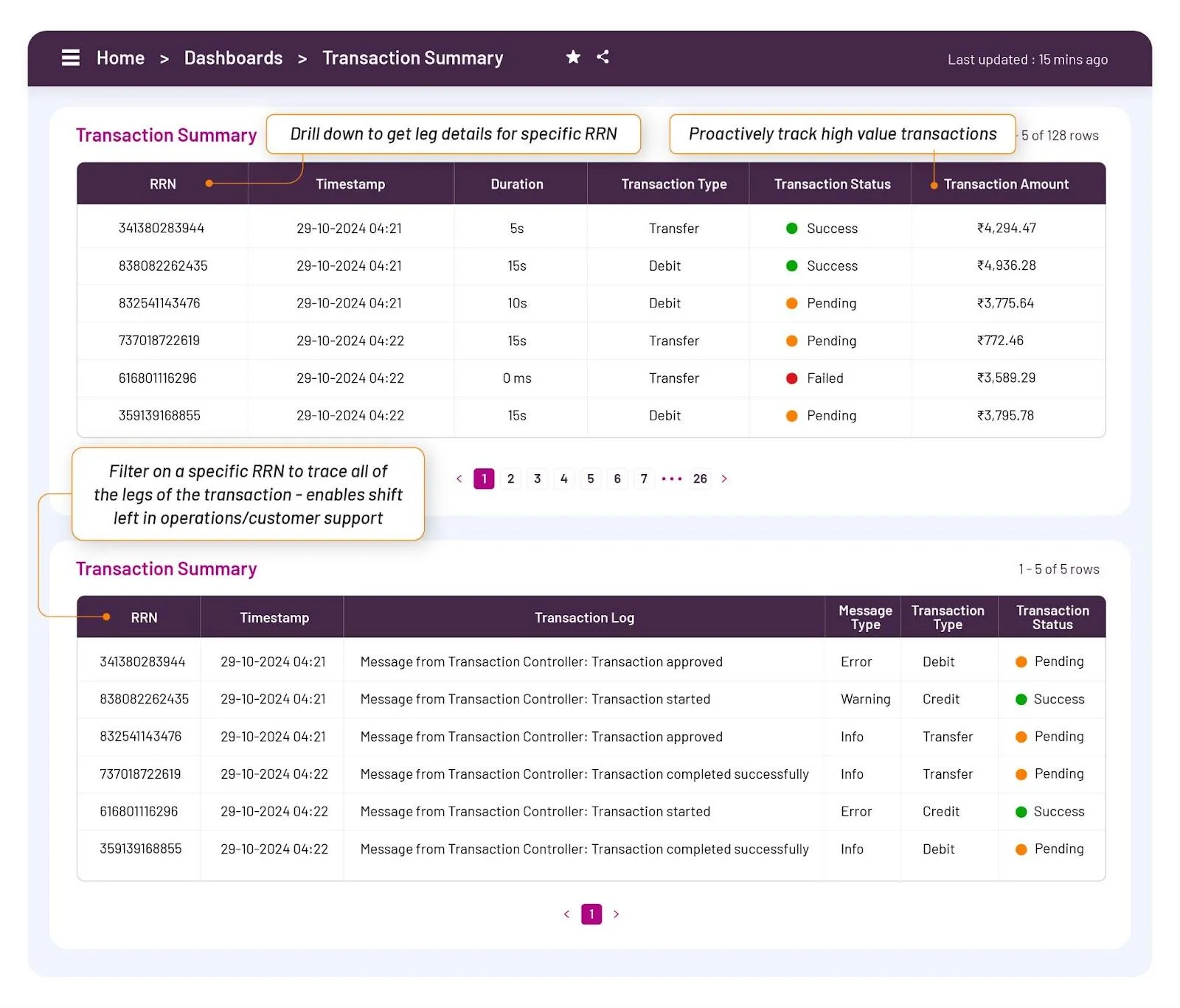The height and width of the screenshot is (1008, 1180).
Task: Sort by Transaction Amount header
Action: [x=1006, y=184]
